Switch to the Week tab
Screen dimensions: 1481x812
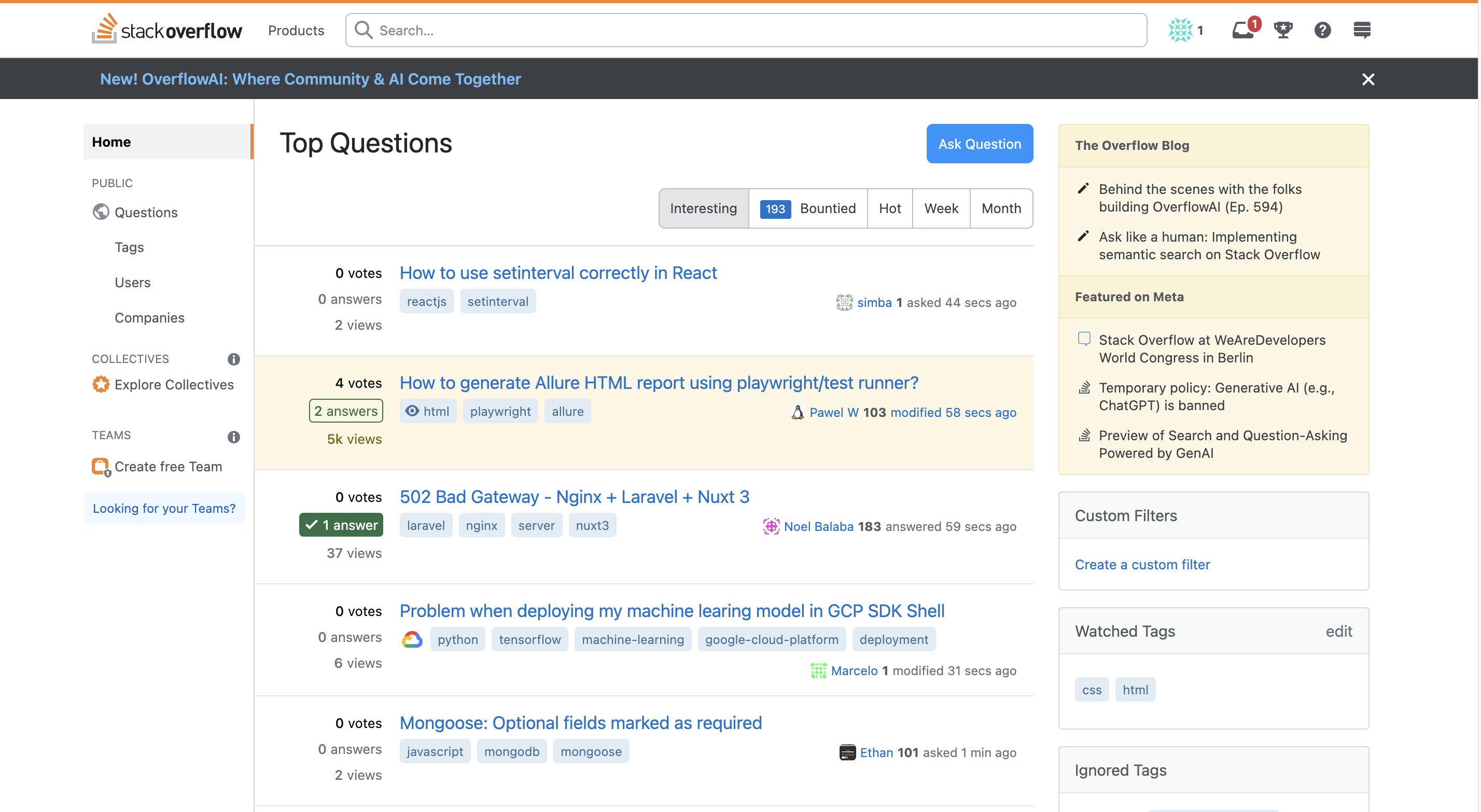941,208
